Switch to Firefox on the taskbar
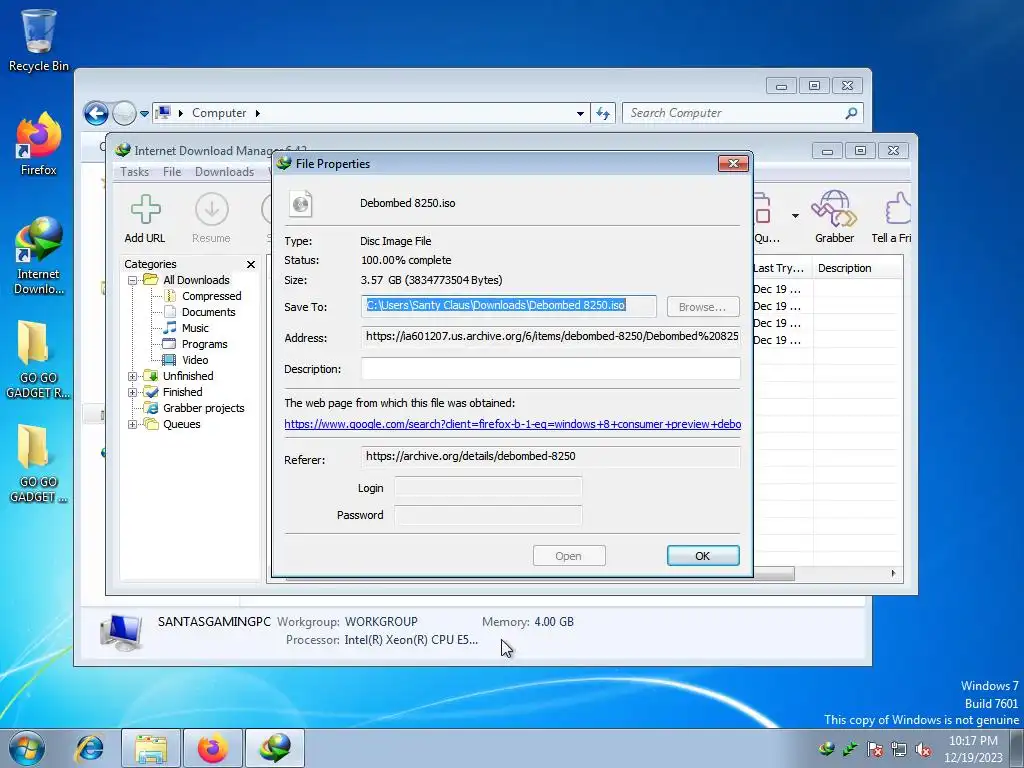The height and width of the screenshot is (768, 1024). pos(213,748)
